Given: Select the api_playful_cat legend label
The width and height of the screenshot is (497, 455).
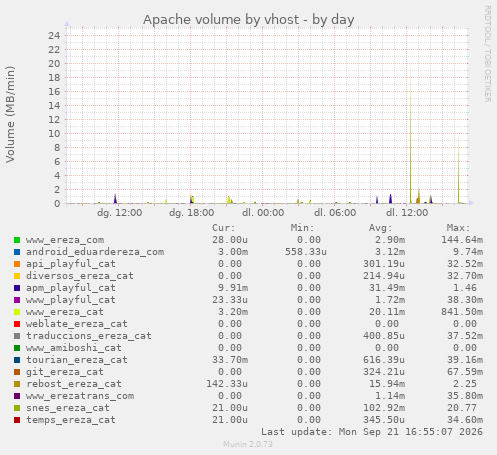Looking at the screenshot, I should [x=71, y=264].
